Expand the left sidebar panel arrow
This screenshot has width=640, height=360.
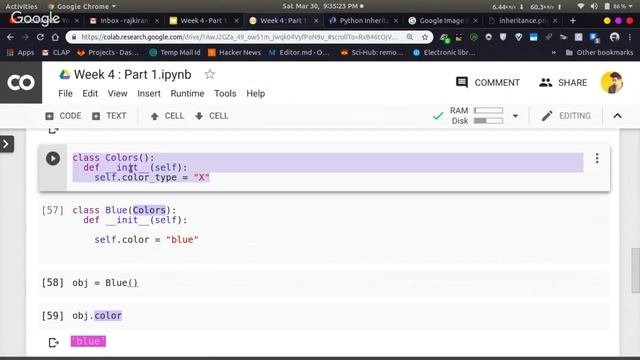coord(6,144)
